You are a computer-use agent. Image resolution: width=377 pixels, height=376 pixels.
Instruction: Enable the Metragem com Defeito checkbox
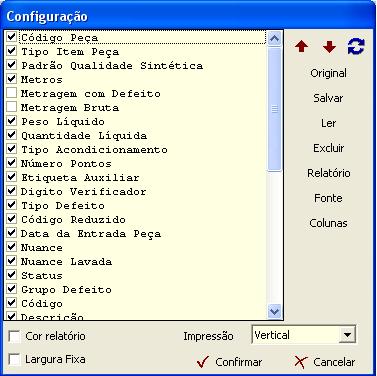[12, 92]
